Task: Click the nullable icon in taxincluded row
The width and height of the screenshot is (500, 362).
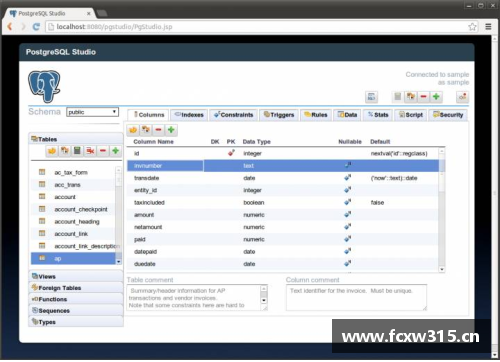Action: pos(348,202)
